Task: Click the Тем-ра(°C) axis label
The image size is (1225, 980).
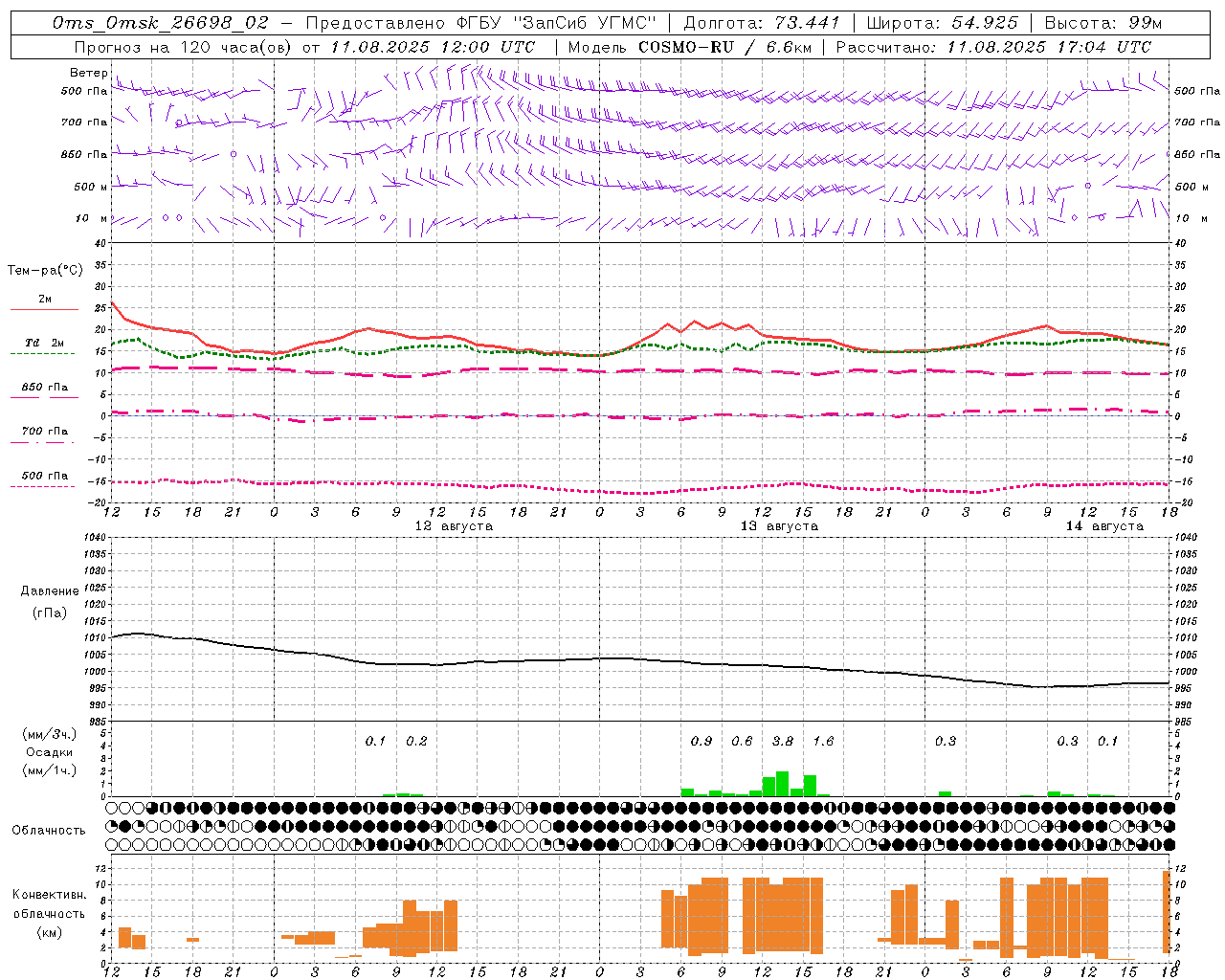Action: pyautogui.click(x=45, y=271)
